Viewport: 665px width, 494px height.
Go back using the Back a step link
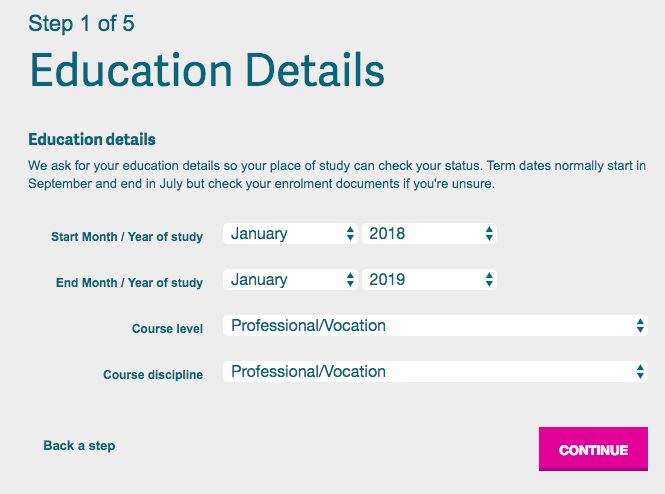[x=79, y=446]
